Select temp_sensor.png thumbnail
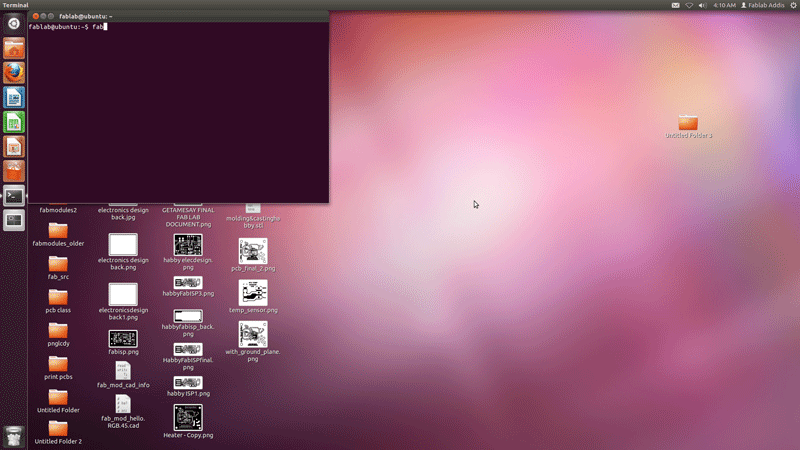800x450 pixels. [x=253, y=293]
